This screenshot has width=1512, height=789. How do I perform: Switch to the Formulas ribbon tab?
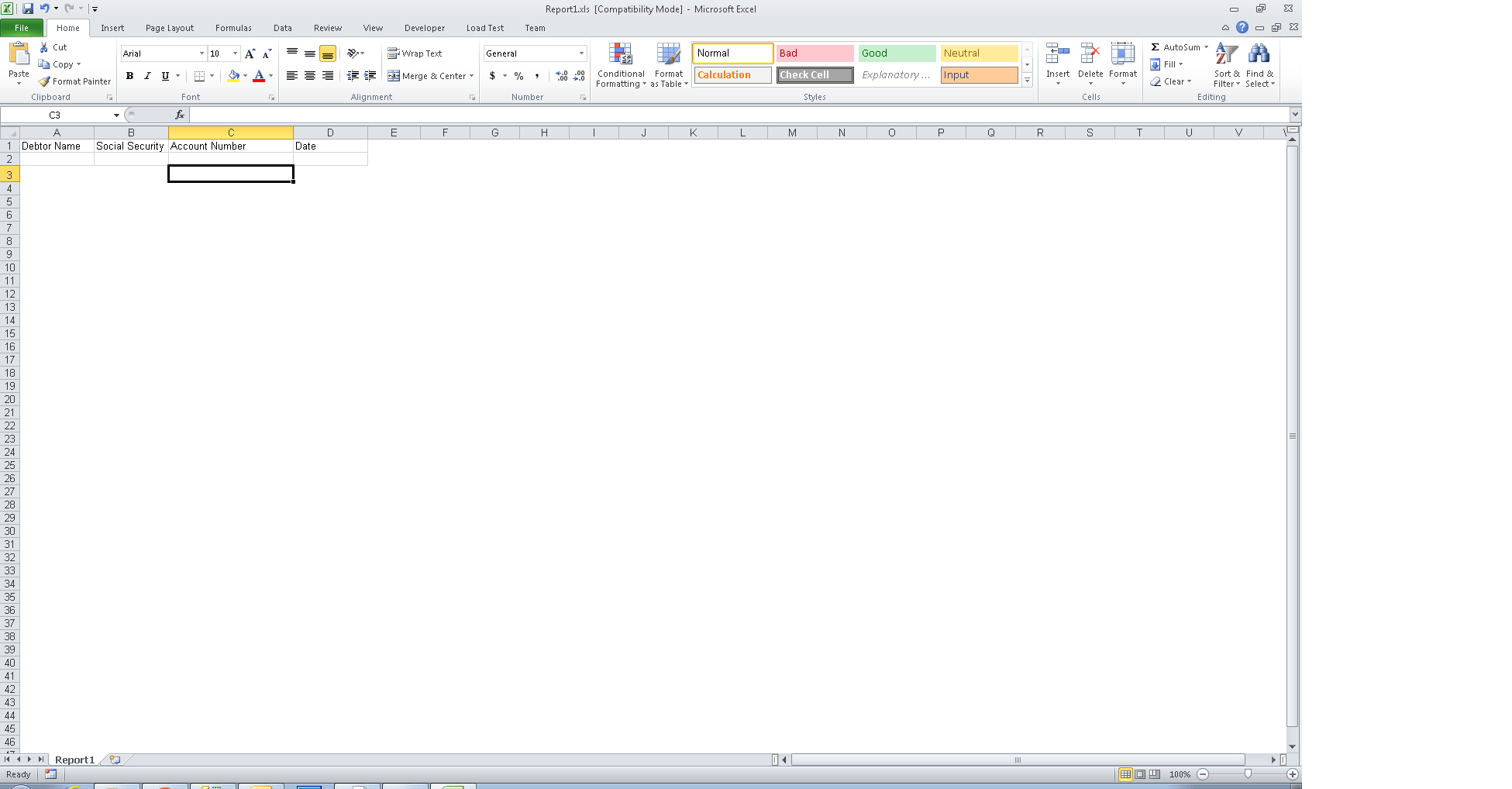tap(233, 28)
